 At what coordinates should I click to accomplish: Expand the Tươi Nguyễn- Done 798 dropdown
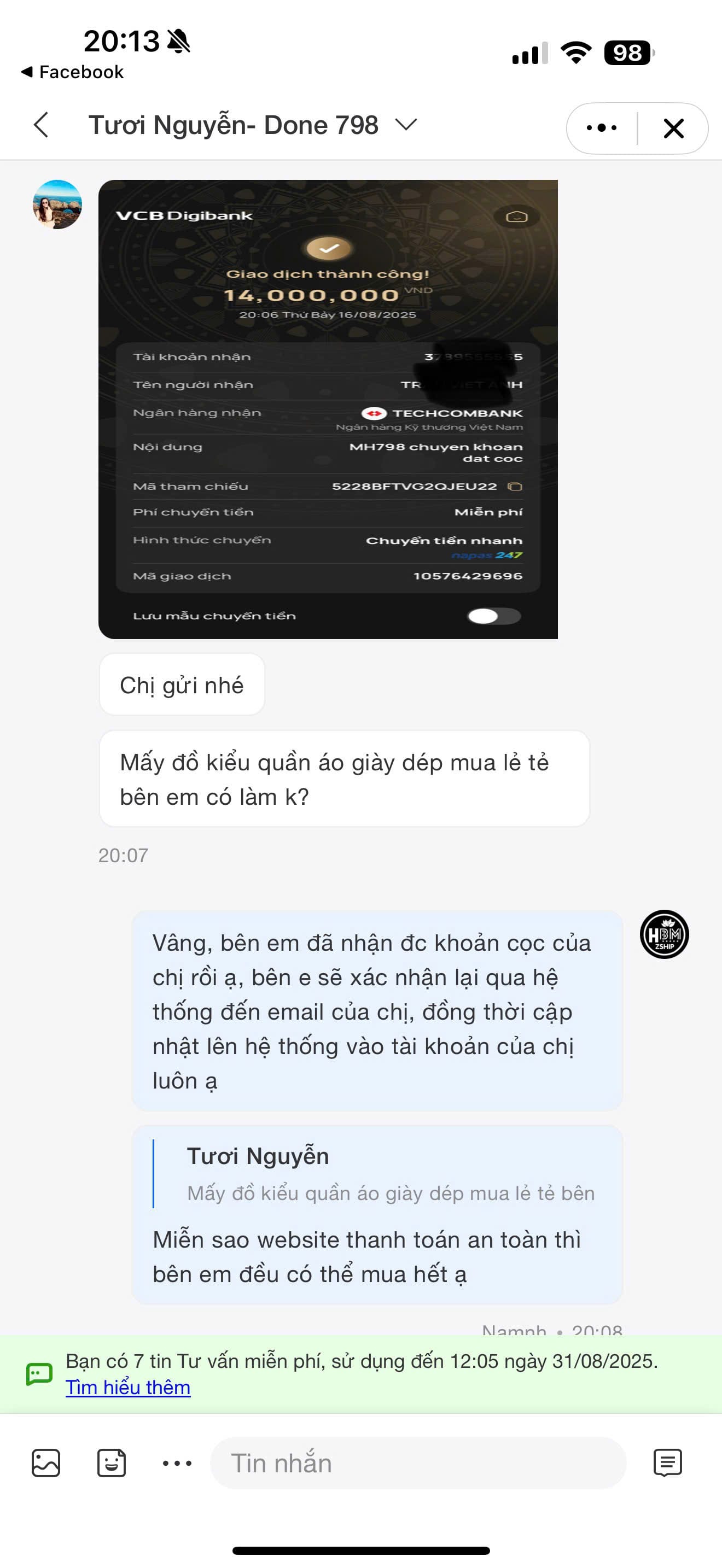point(406,125)
